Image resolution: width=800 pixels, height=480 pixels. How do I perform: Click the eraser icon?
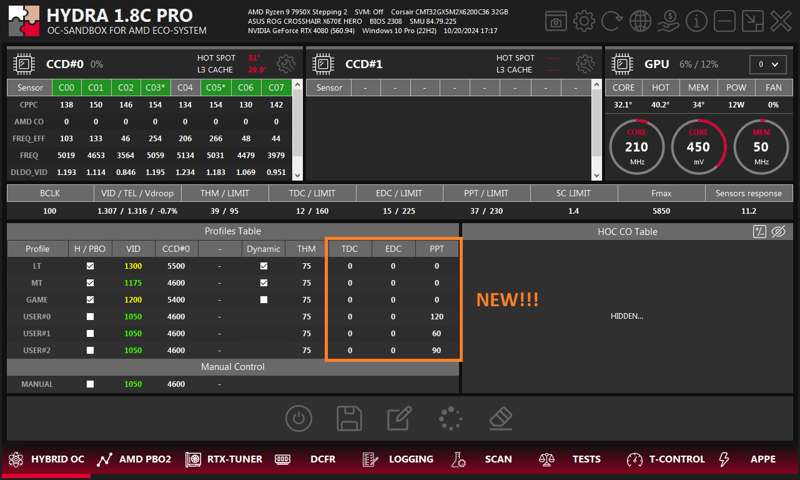pyautogui.click(x=502, y=418)
